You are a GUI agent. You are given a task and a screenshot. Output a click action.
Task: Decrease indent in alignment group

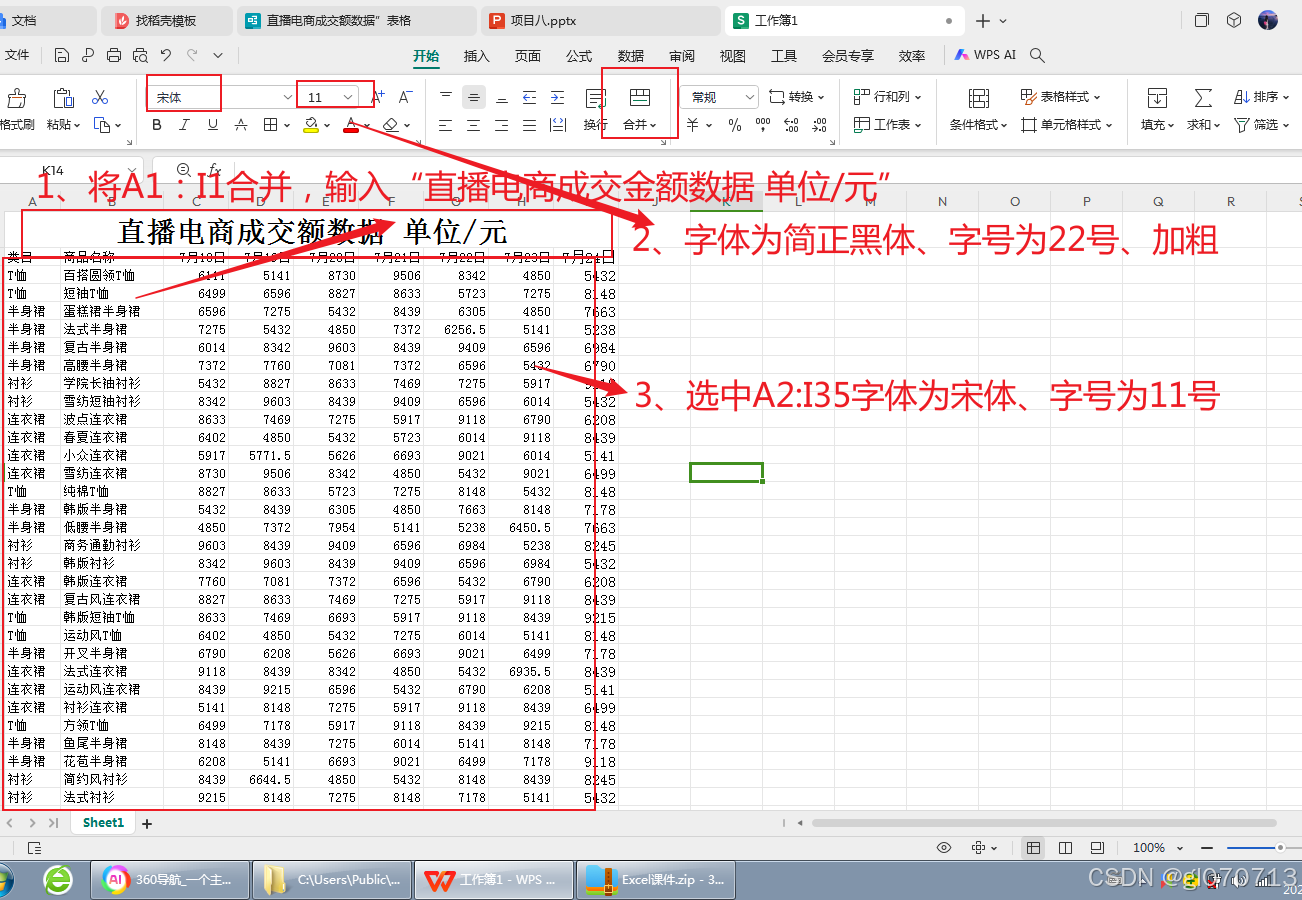pos(529,97)
